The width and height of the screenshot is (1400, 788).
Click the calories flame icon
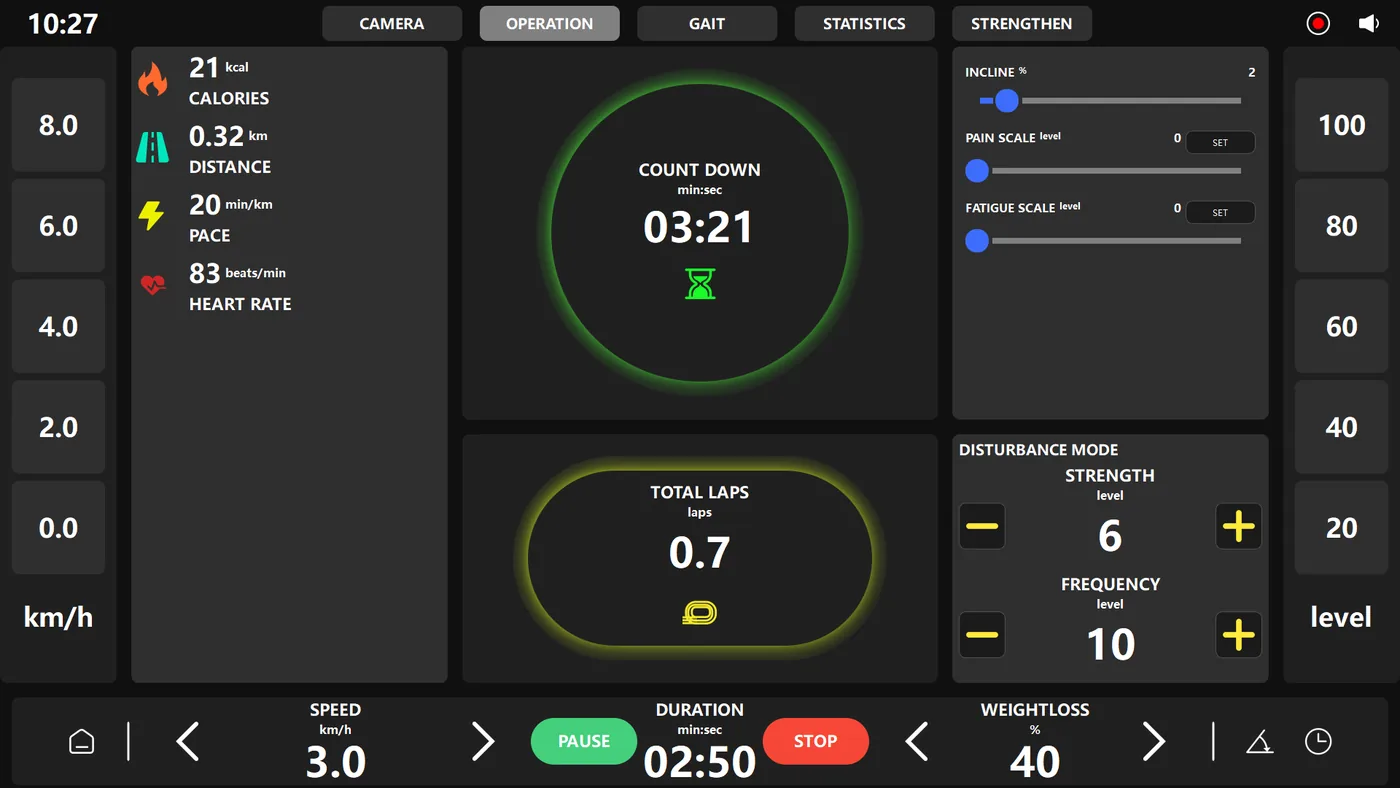153,80
